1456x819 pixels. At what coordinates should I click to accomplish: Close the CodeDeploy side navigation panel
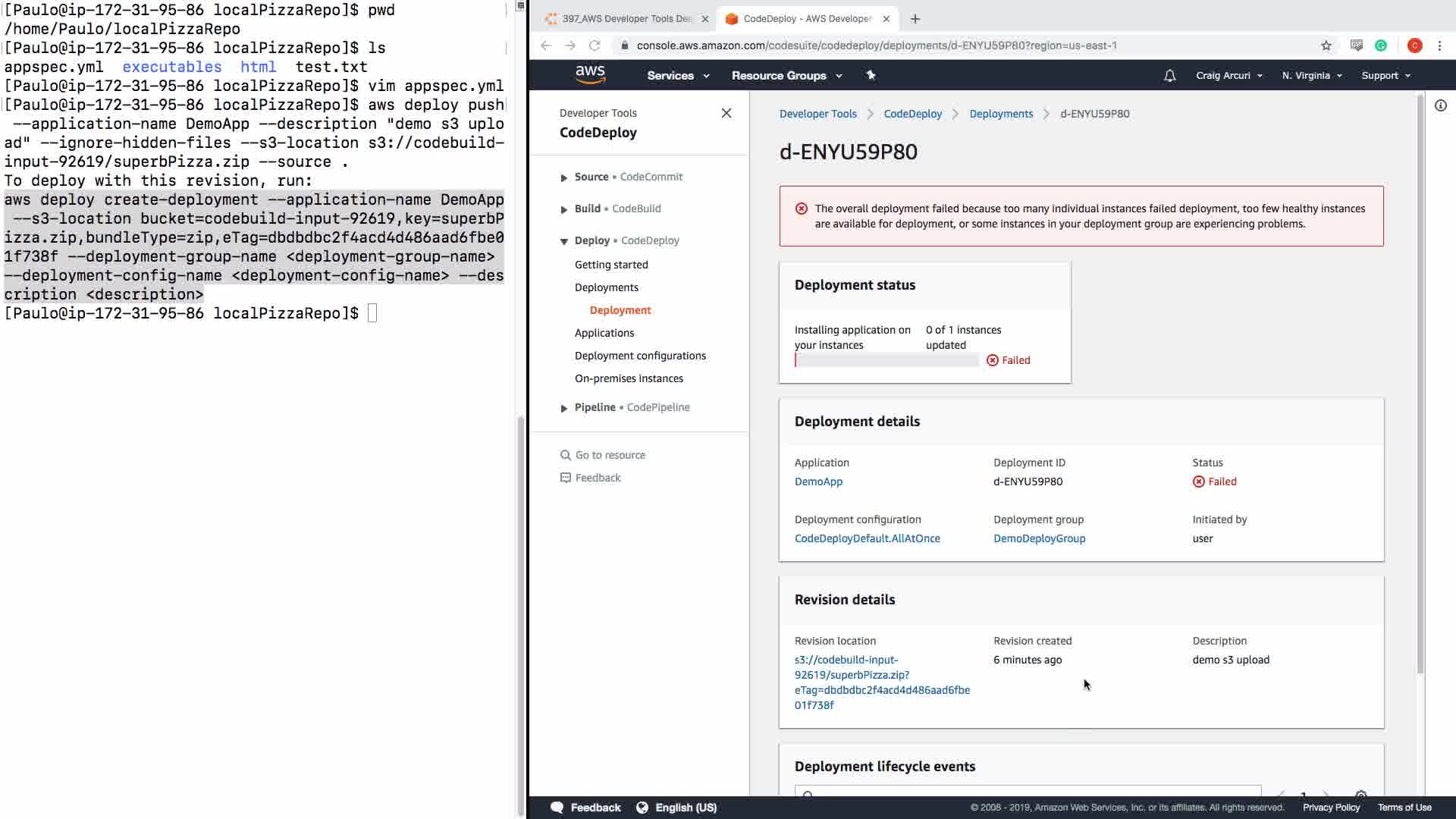click(x=726, y=113)
